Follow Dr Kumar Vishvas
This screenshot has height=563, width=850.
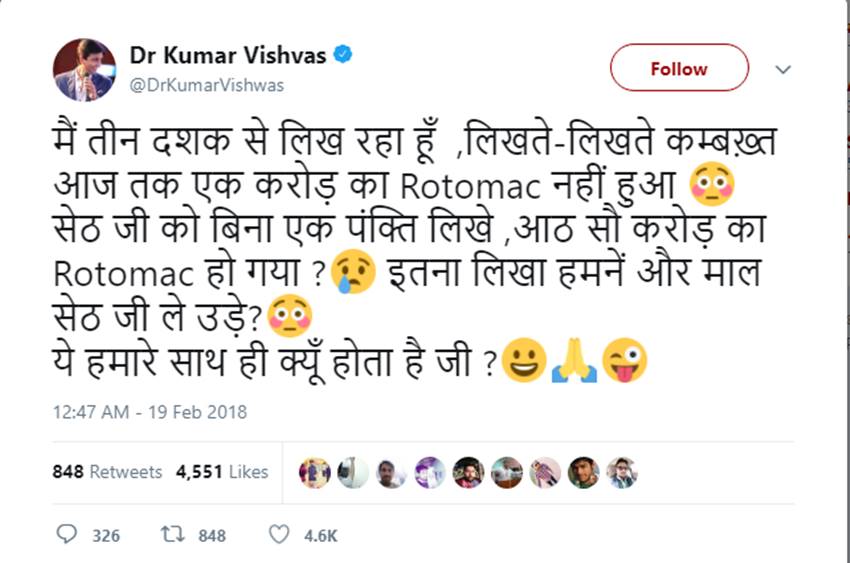click(679, 68)
